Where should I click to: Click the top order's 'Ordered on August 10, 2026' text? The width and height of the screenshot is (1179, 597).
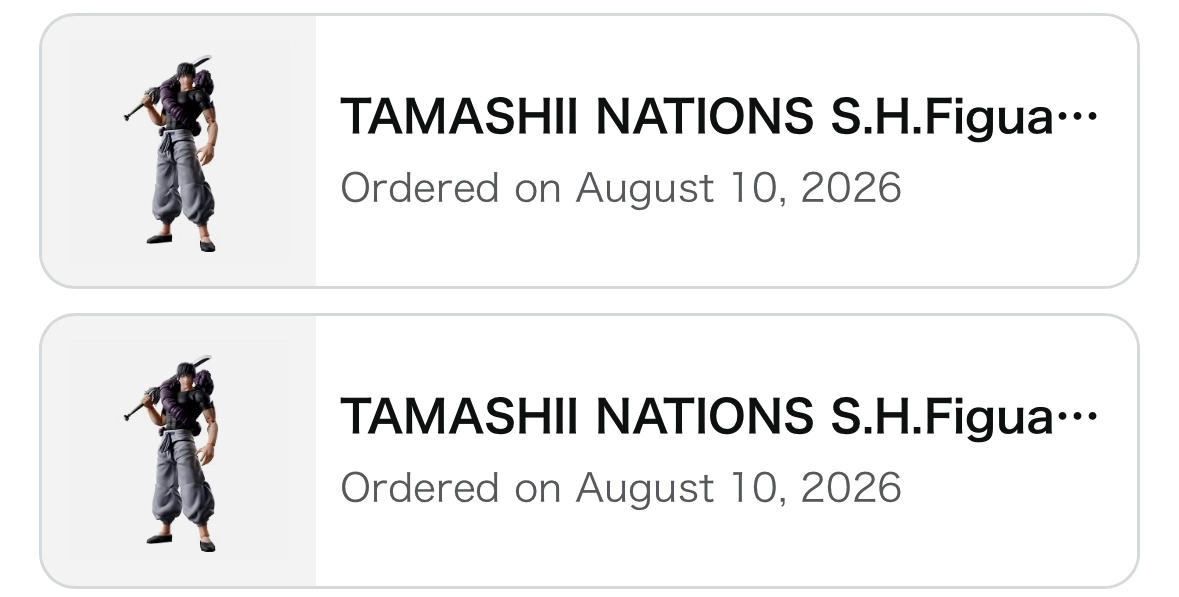click(x=620, y=188)
